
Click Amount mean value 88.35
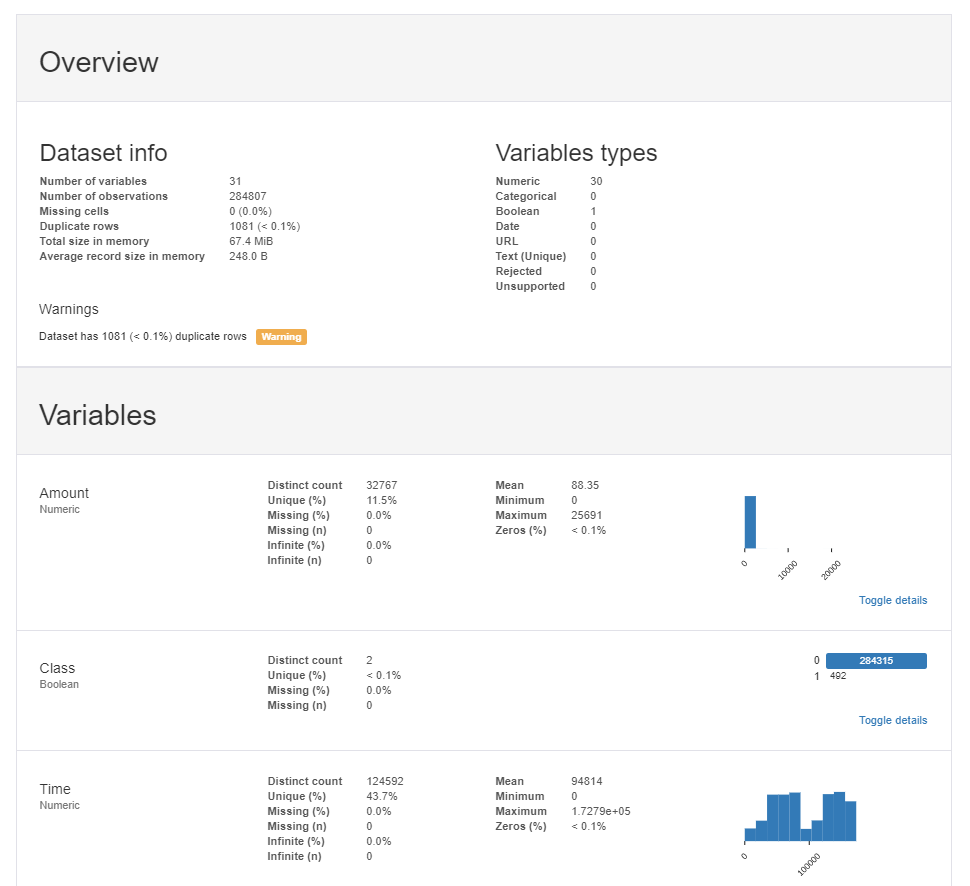[585, 485]
